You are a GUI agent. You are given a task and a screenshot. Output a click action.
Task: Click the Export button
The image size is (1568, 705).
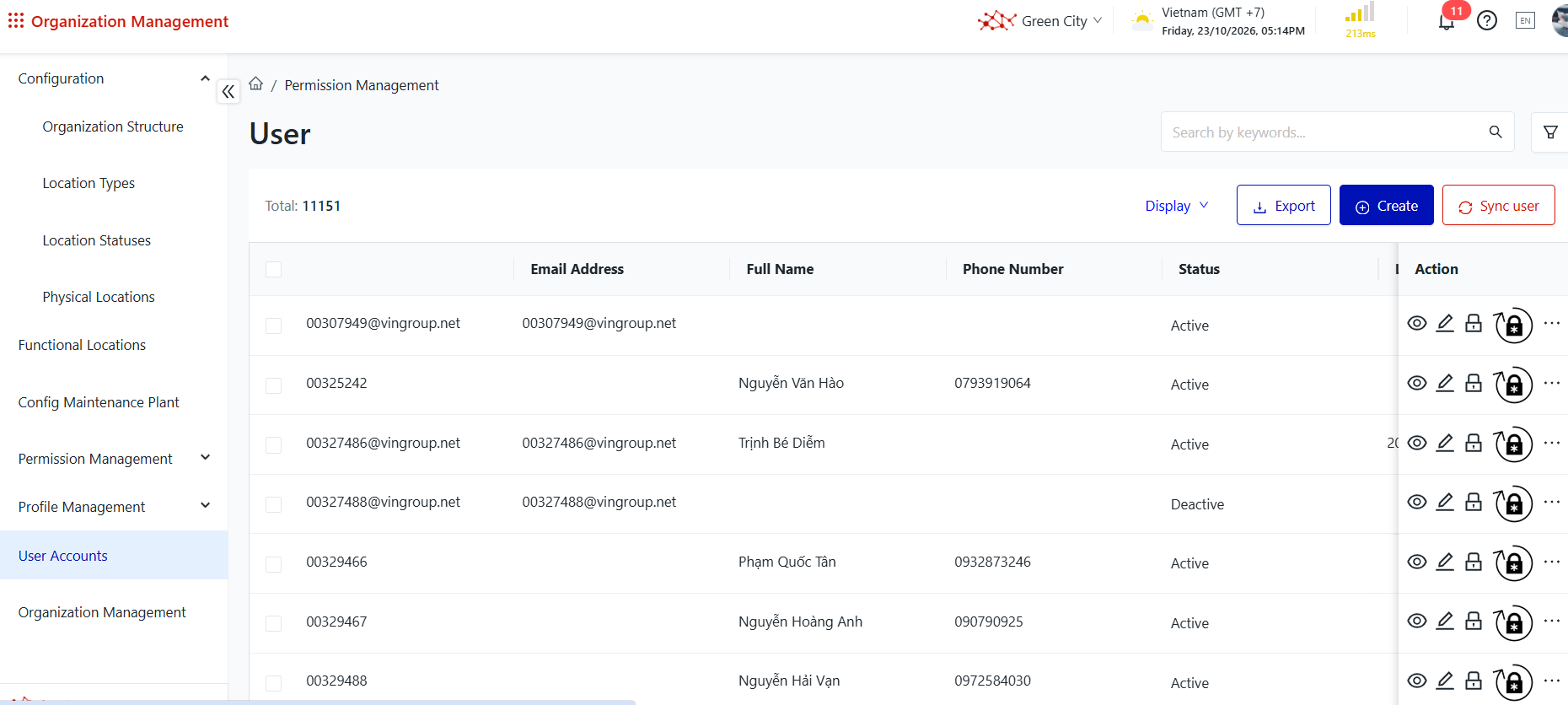pos(1284,205)
